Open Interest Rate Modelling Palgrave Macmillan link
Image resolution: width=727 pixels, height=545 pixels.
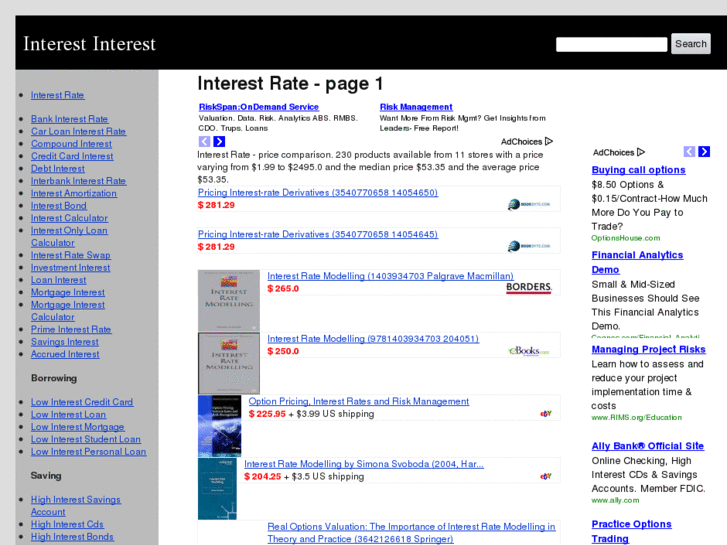390,276
